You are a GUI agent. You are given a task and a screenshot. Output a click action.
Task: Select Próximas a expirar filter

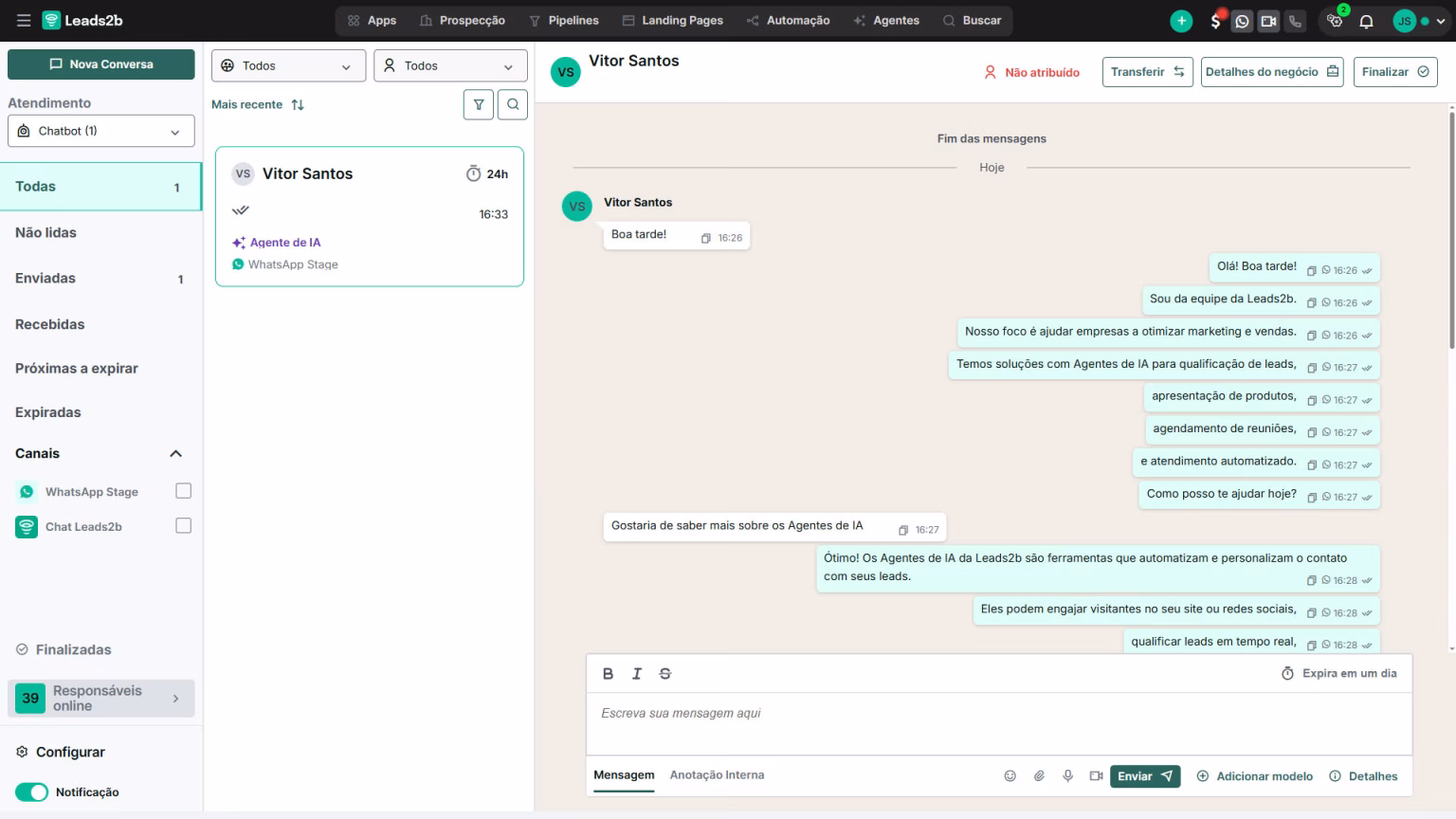100,368
